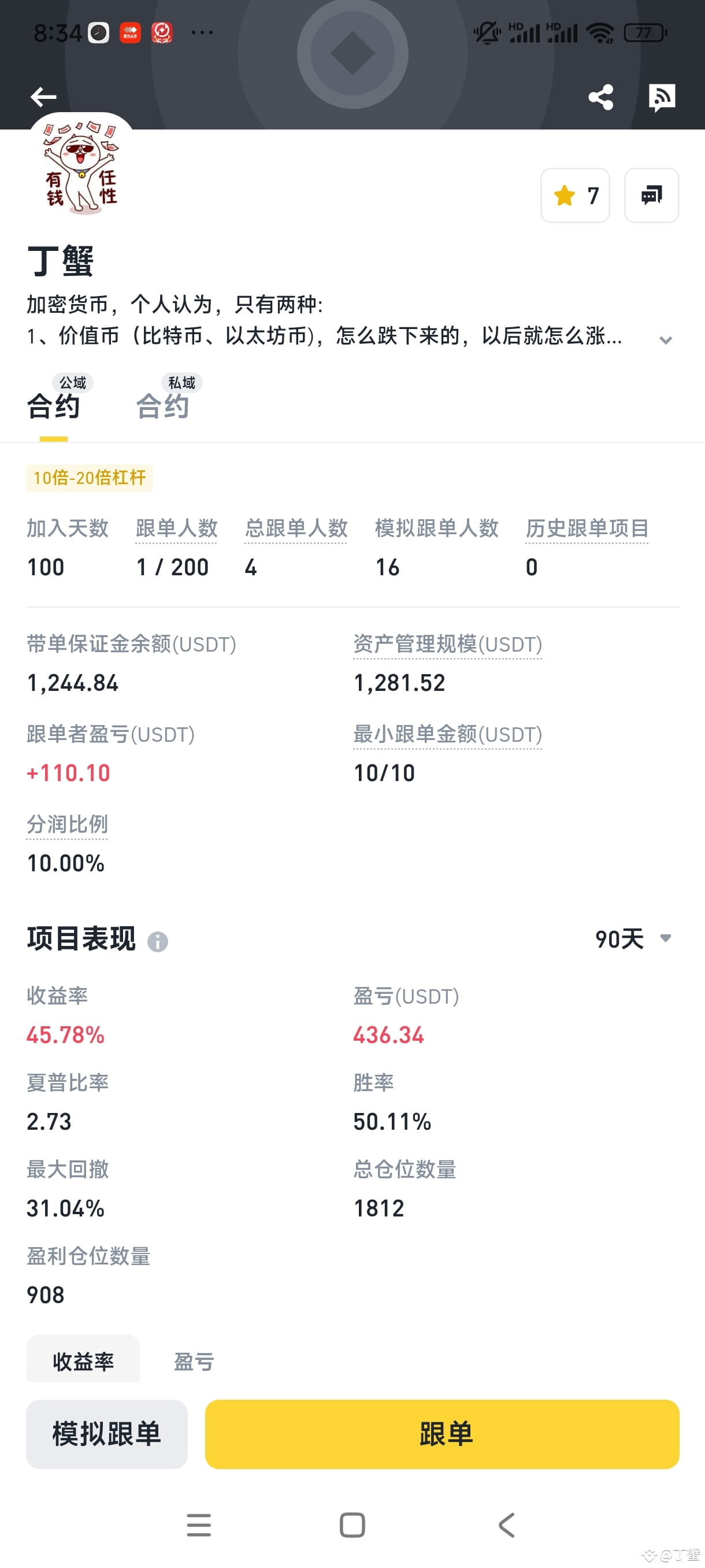
Task: Tap the back arrow icon
Action: (x=43, y=97)
